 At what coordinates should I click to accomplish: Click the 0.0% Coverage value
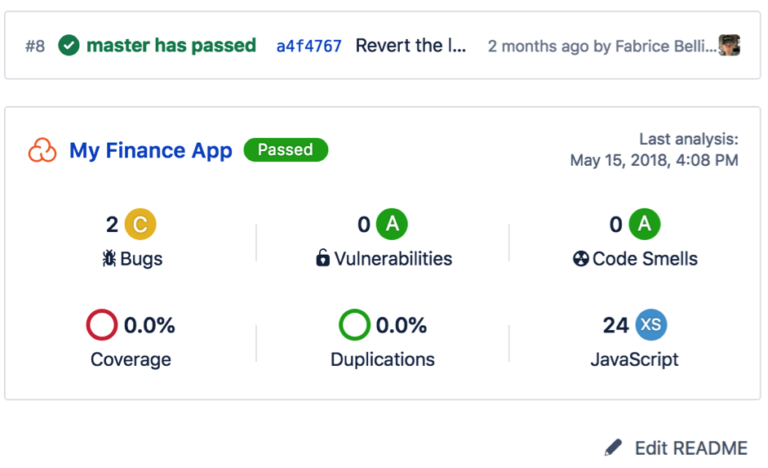click(x=149, y=325)
